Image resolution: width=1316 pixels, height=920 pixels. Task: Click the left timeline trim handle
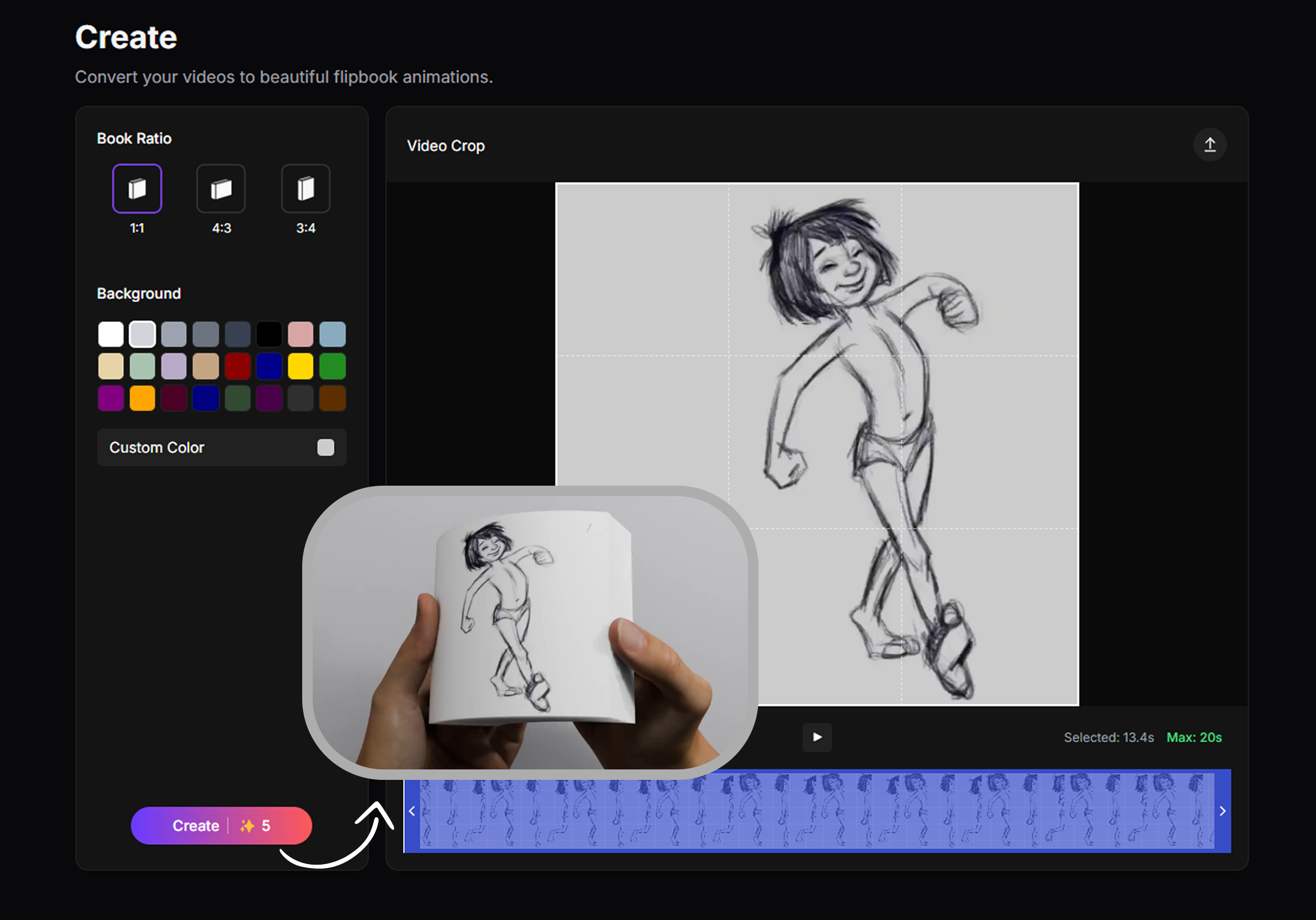[411, 810]
